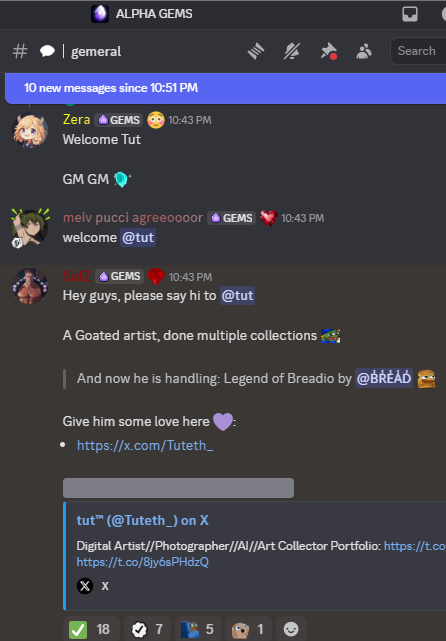The image size is (446, 641).
Task: Open Zera's avatar profile
Action: (30, 130)
